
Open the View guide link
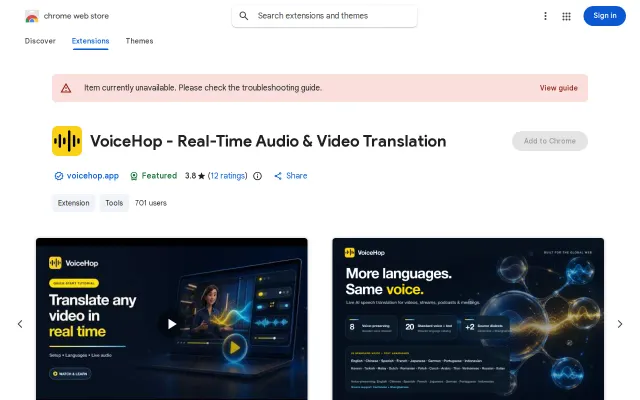pos(558,88)
